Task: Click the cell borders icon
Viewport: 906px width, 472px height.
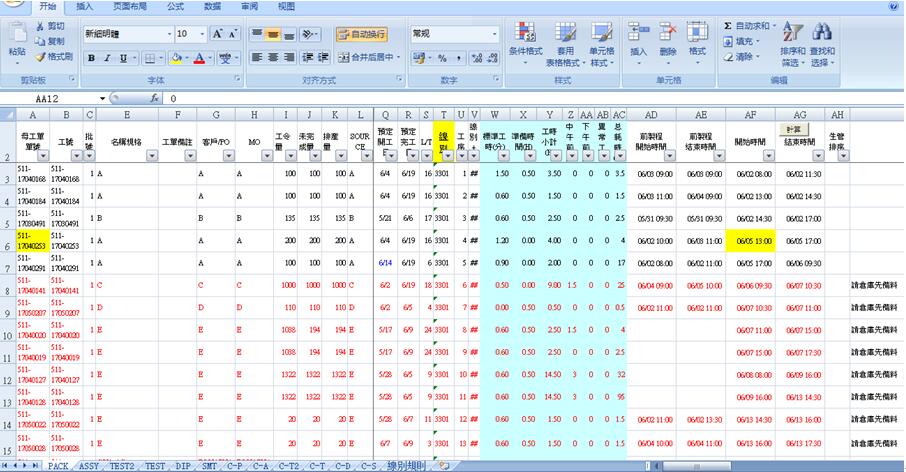Action: pos(150,58)
